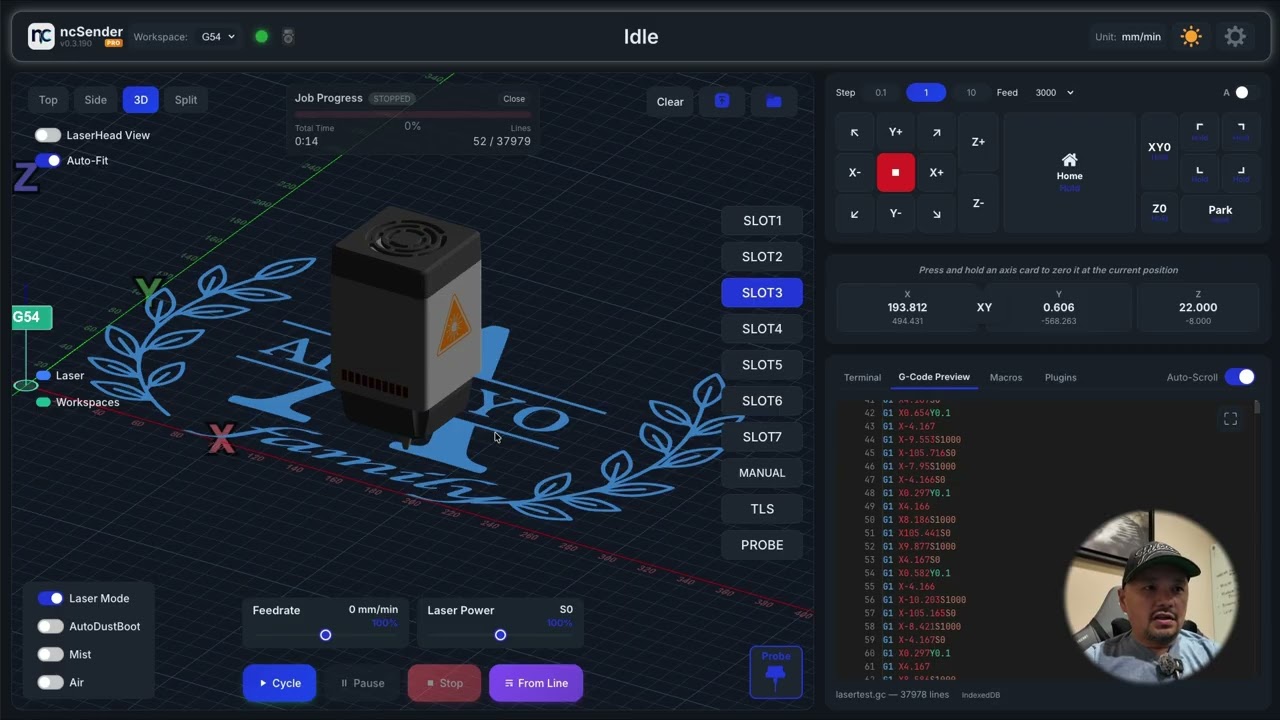
Task: Enable AutoDustBoot switch
Action: 50,626
